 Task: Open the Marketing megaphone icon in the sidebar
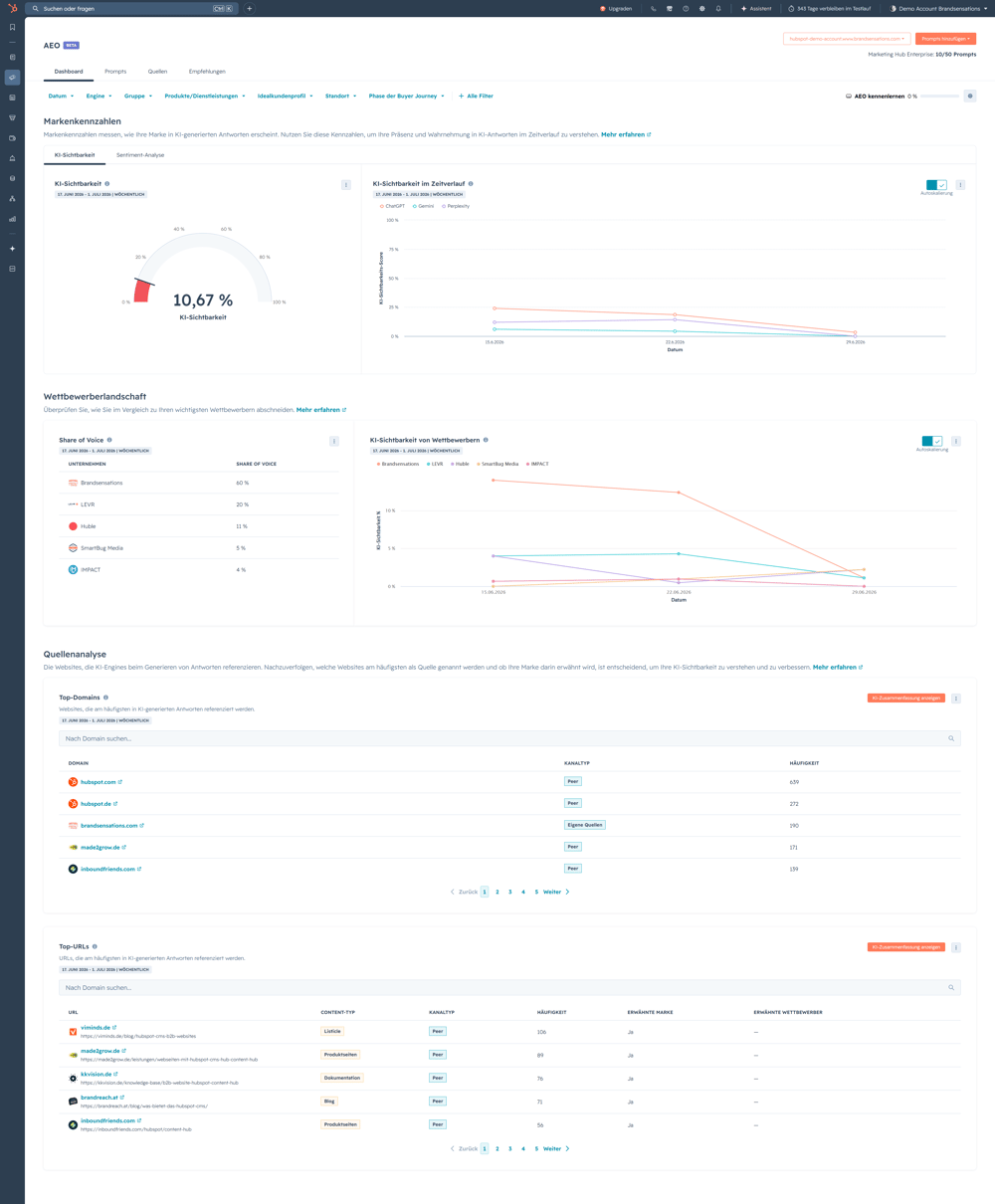coord(12,77)
